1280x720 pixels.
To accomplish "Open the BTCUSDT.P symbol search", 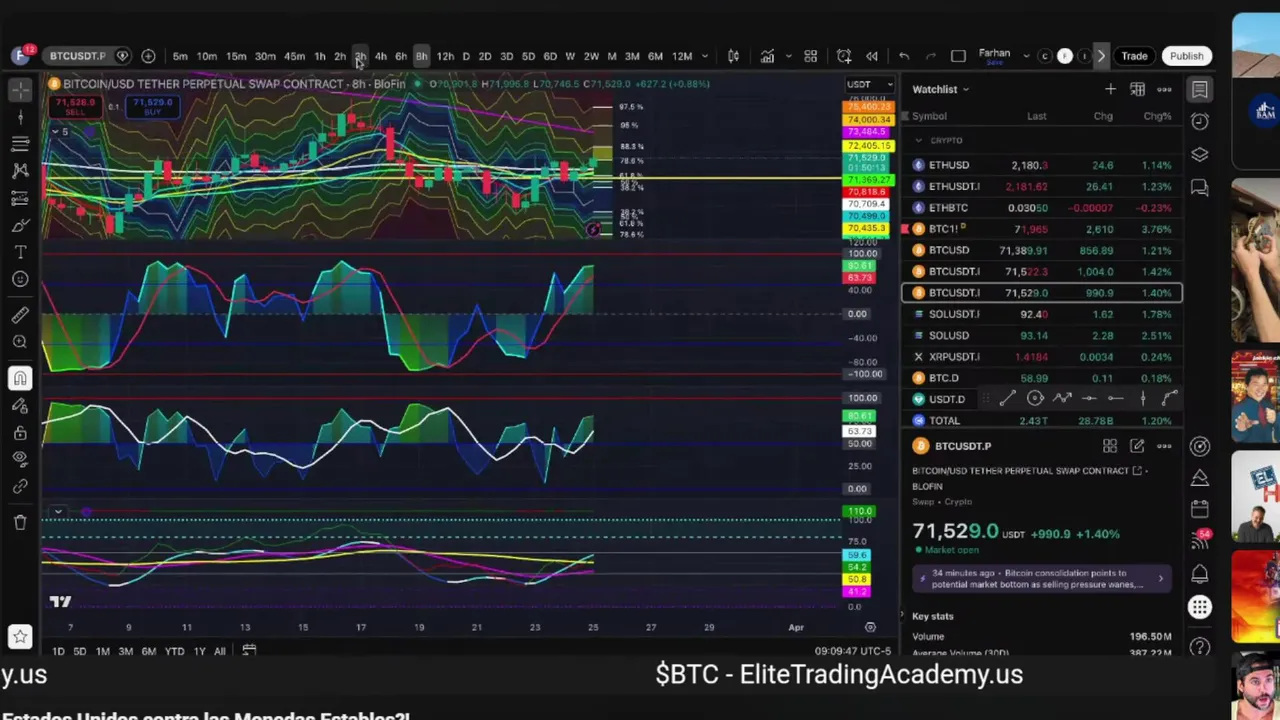I will point(78,56).
